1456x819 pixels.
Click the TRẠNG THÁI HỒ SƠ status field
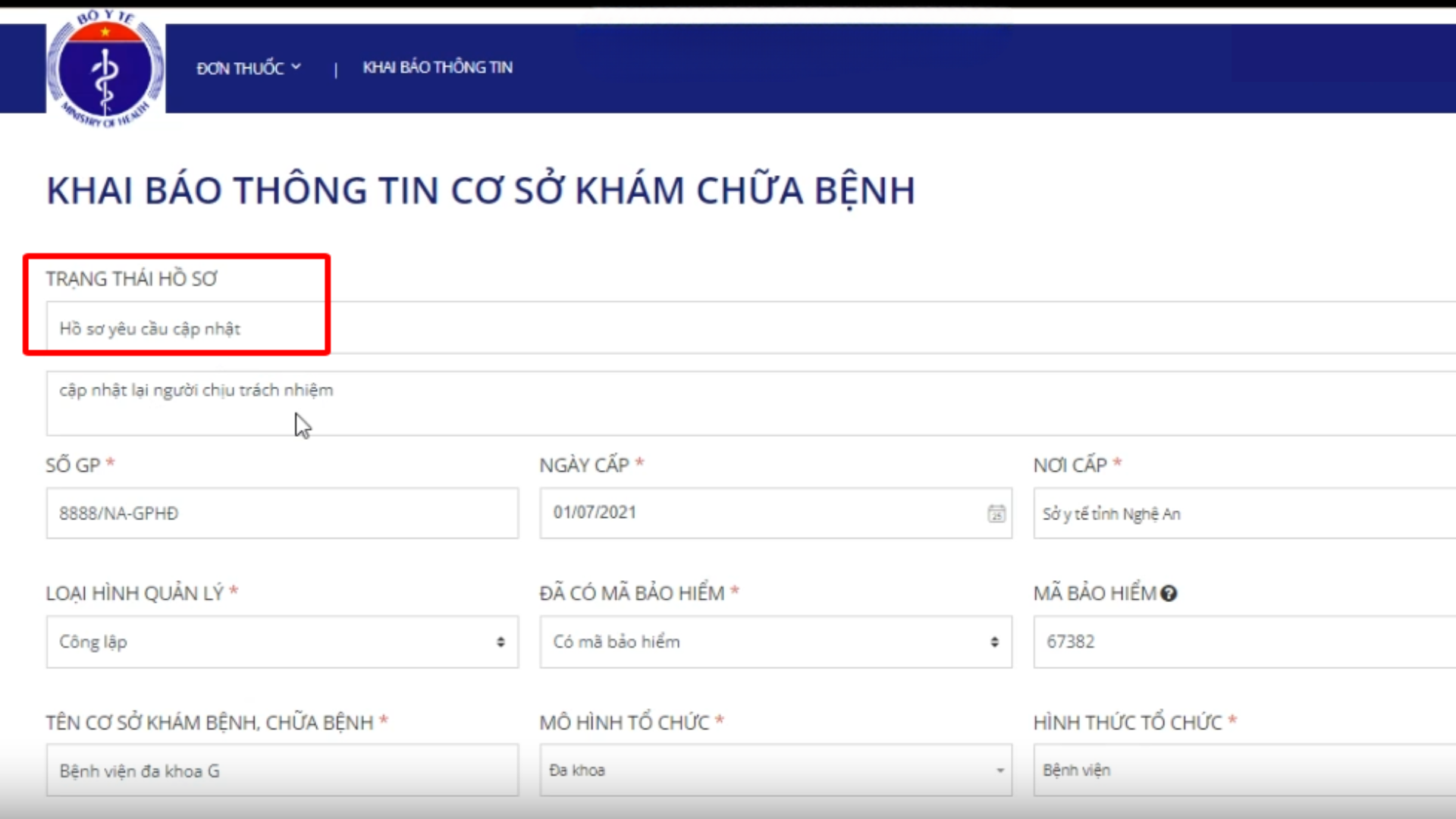tap(751, 328)
